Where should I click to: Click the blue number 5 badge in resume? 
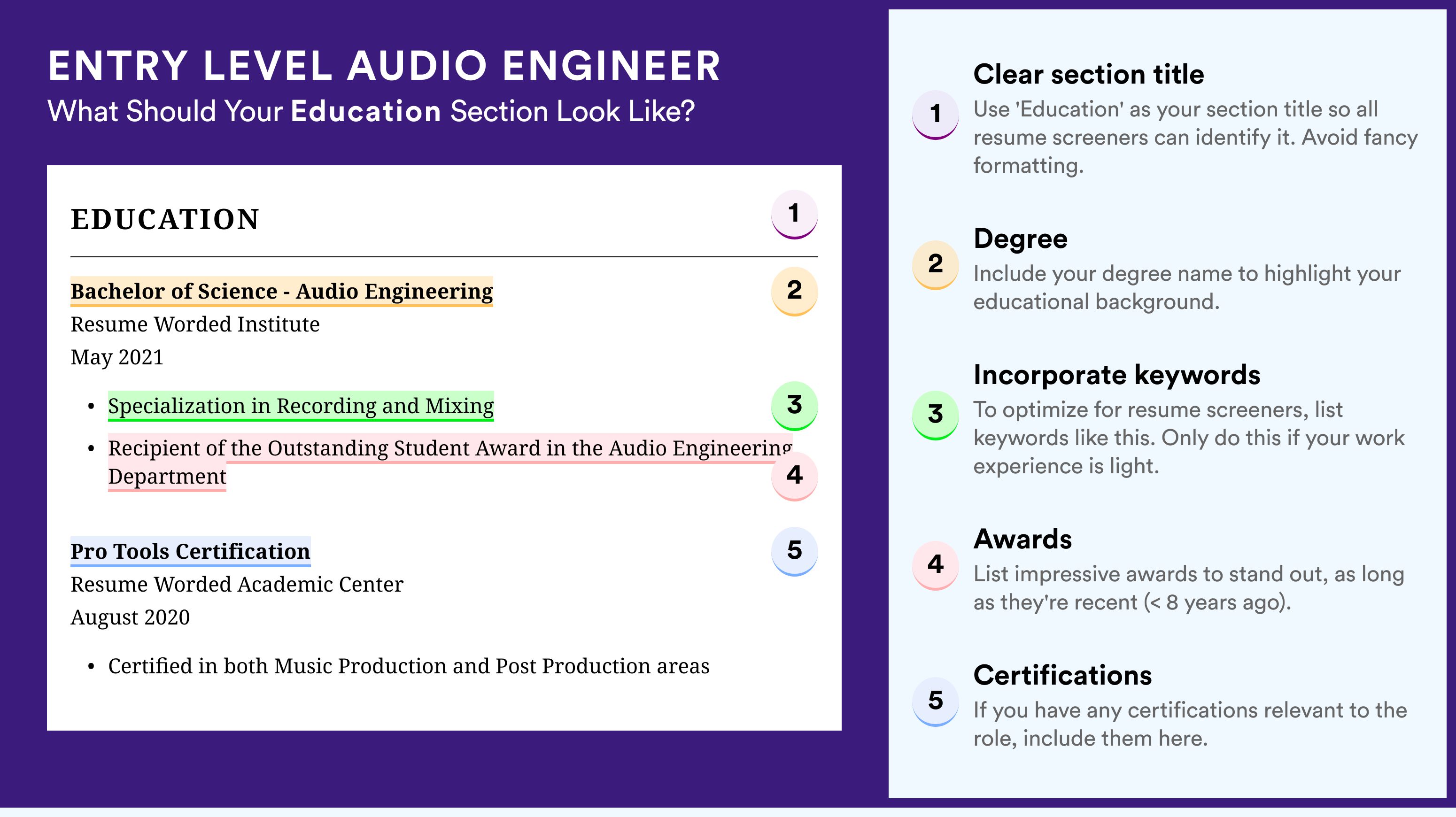pyautogui.click(x=794, y=551)
